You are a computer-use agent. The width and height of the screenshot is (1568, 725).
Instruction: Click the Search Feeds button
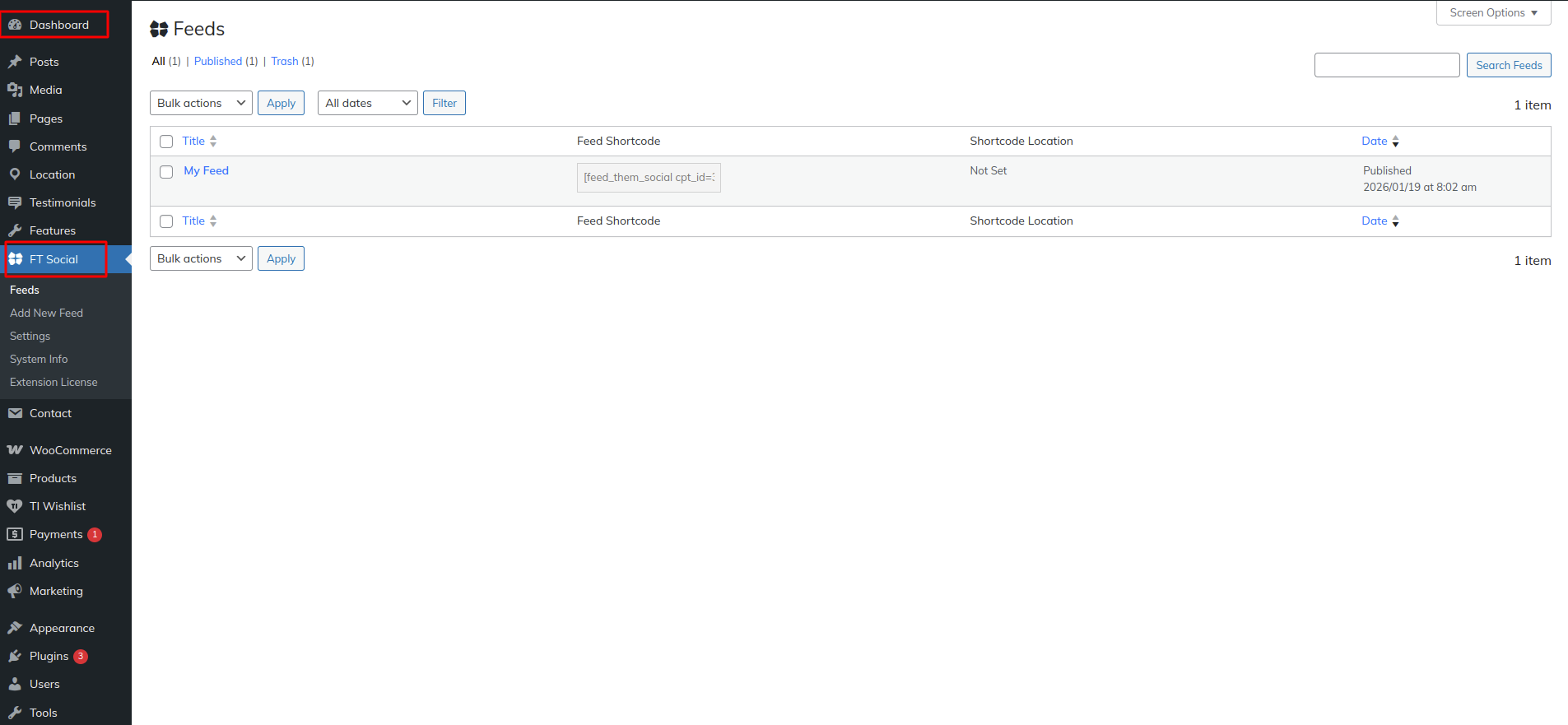1509,65
